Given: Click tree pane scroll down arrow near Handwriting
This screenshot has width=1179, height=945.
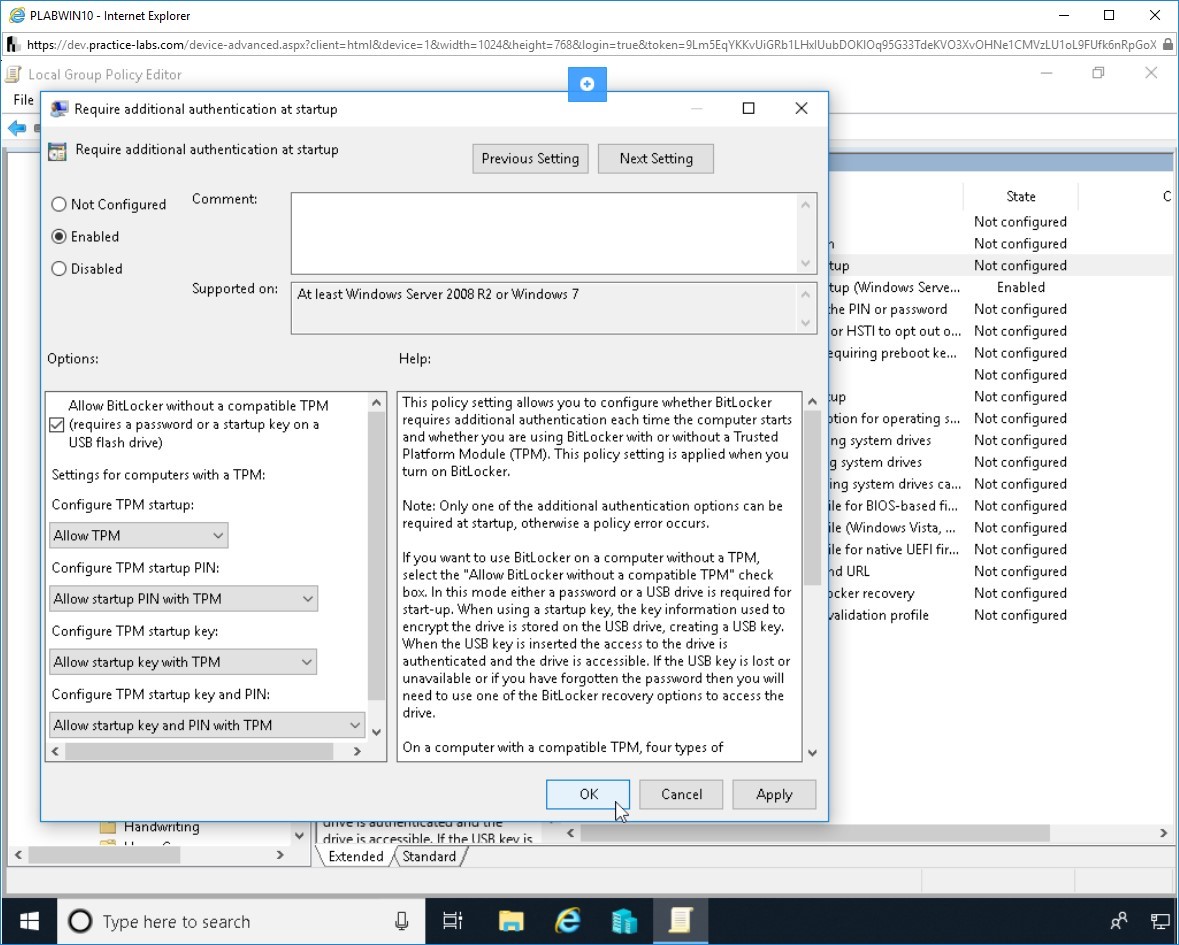Looking at the screenshot, I should pyautogui.click(x=299, y=835).
